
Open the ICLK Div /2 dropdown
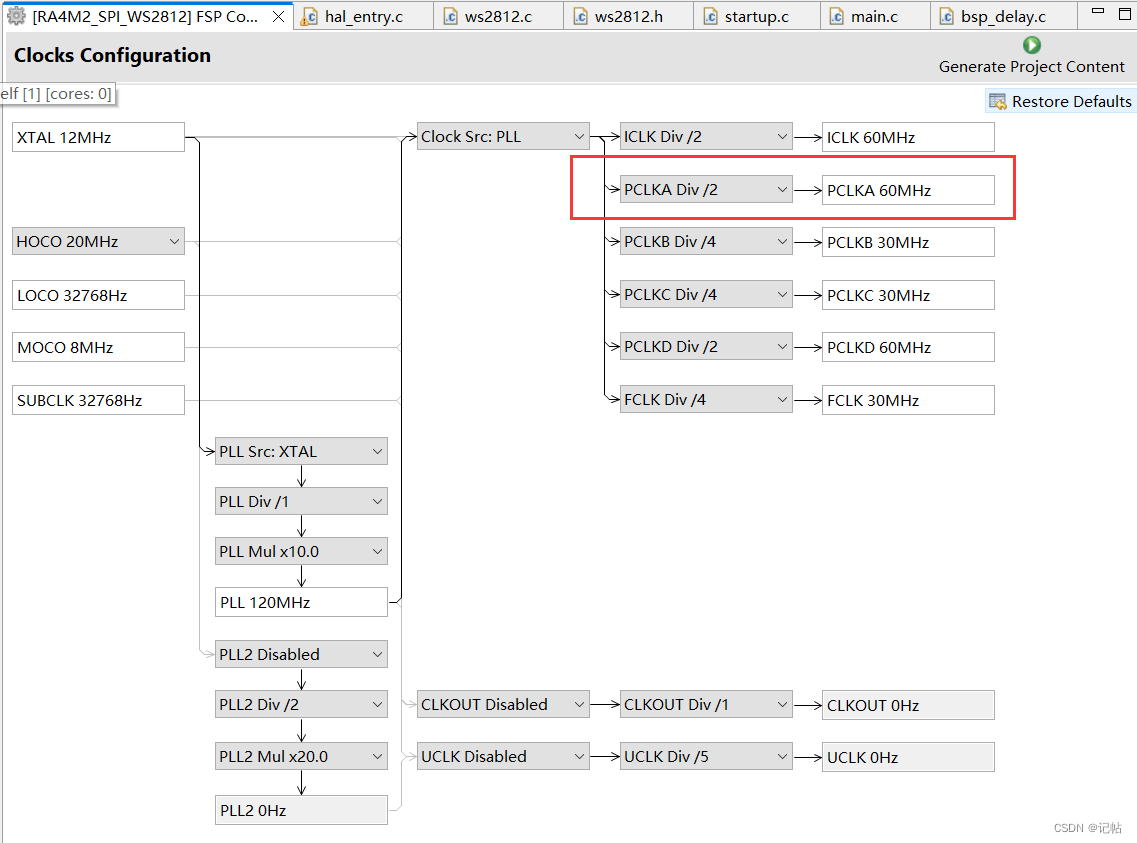pyautogui.click(x=706, y=136)
